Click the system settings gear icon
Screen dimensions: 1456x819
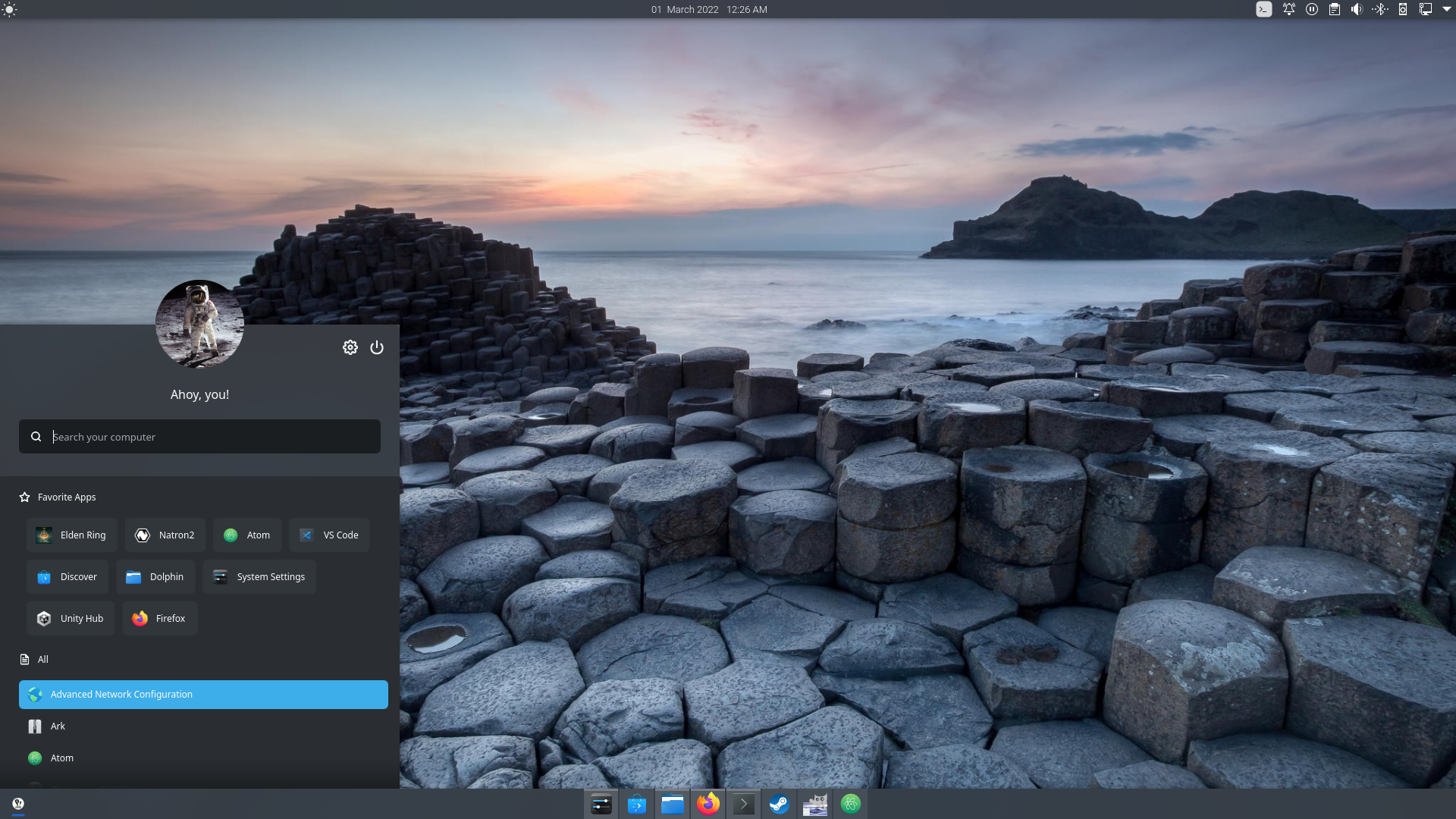(350, 347)
